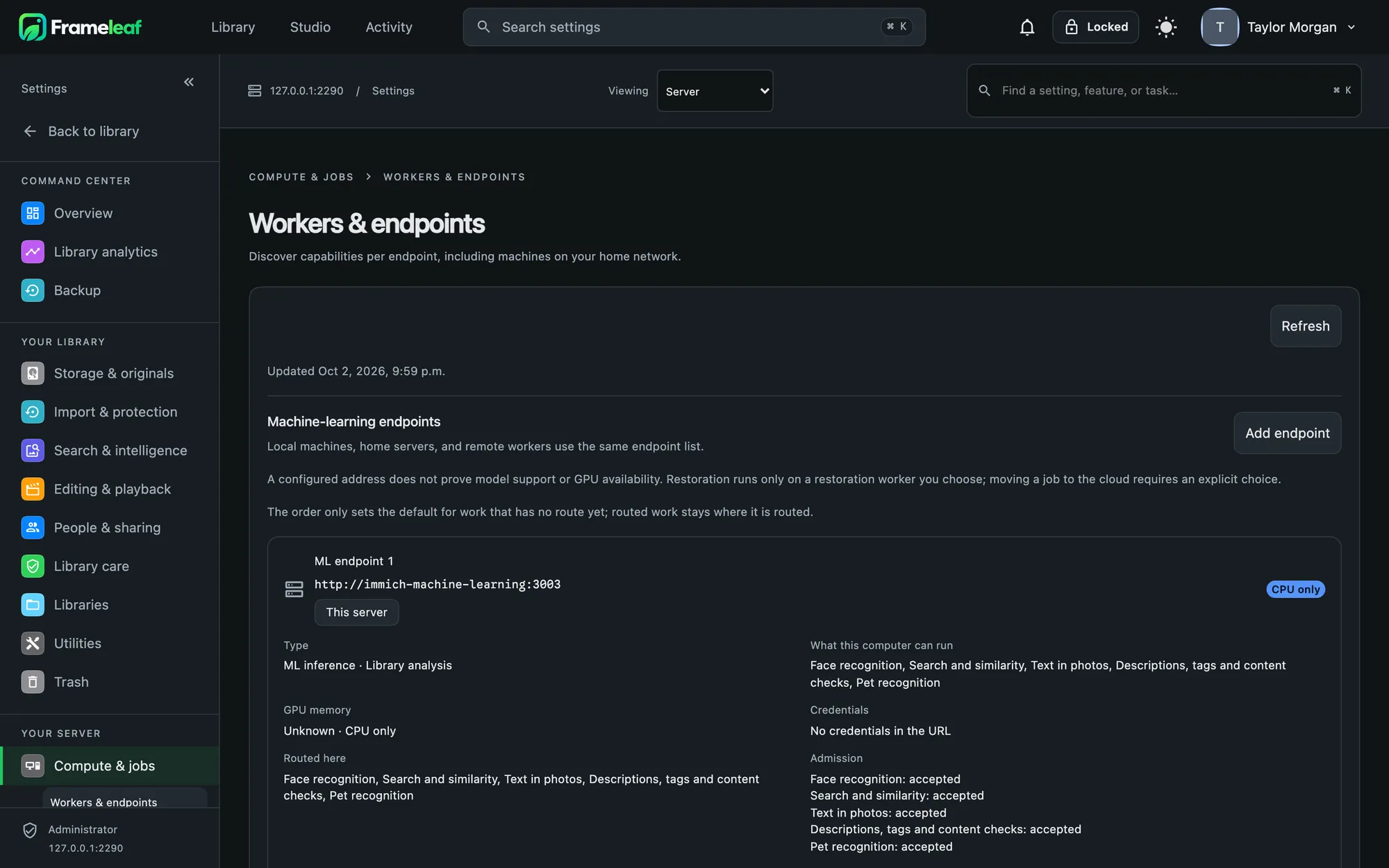Viewport: 1389px width, 868px height.
Task: Click the Locked padlock button
Action: (1095, 27)
